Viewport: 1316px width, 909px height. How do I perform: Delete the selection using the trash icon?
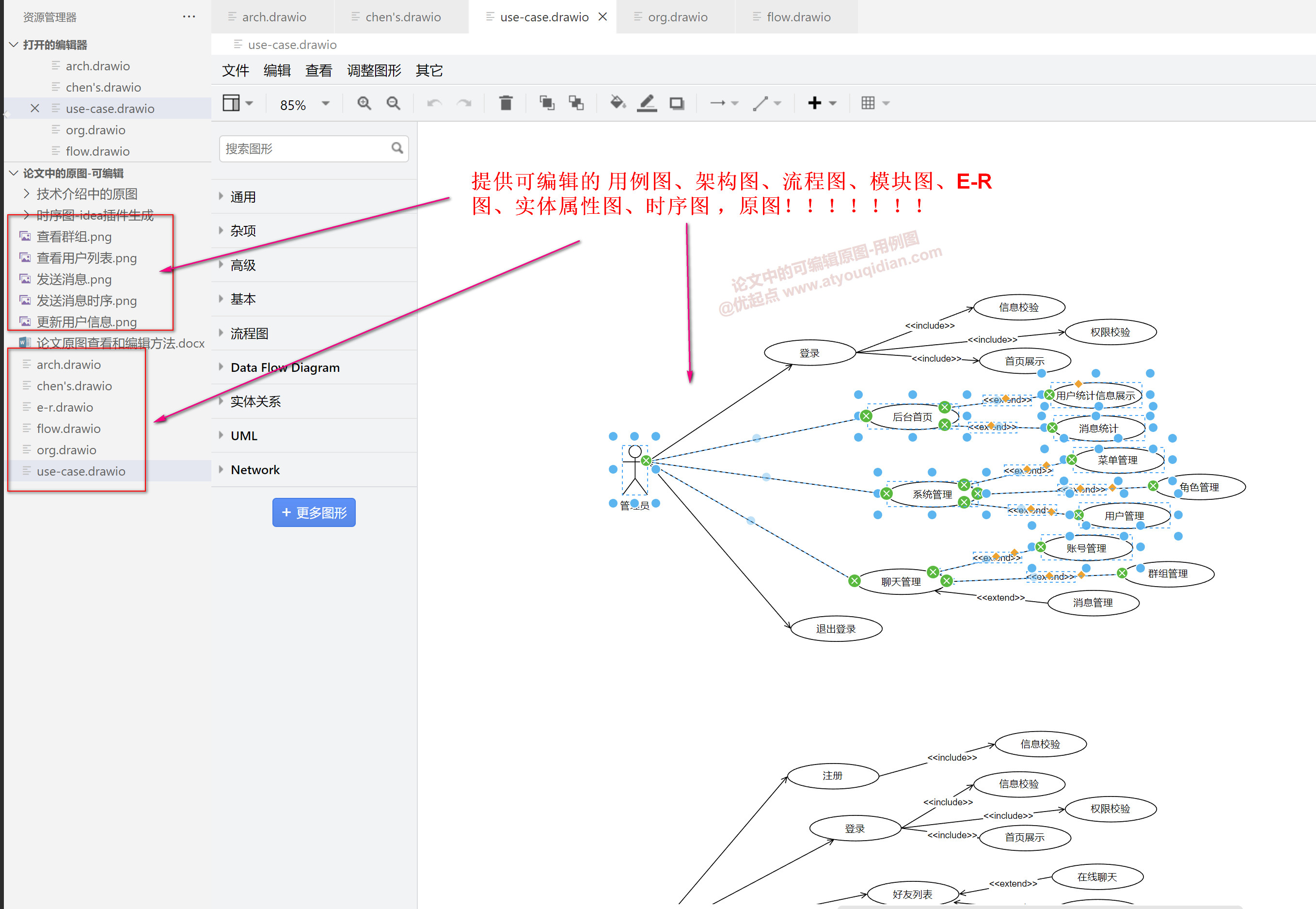(x=505, y=103)
